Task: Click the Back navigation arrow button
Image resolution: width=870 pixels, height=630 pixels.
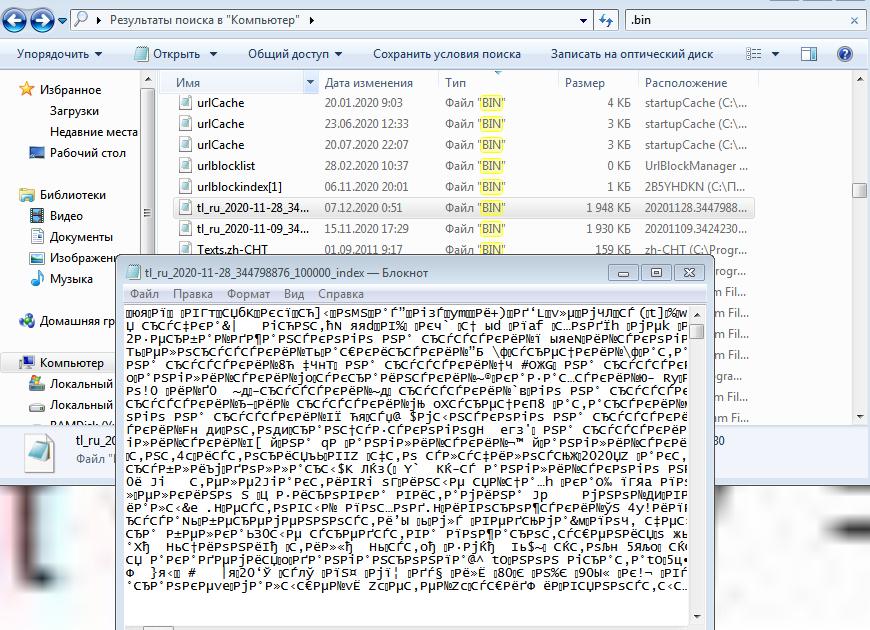Action: point(16,19)
